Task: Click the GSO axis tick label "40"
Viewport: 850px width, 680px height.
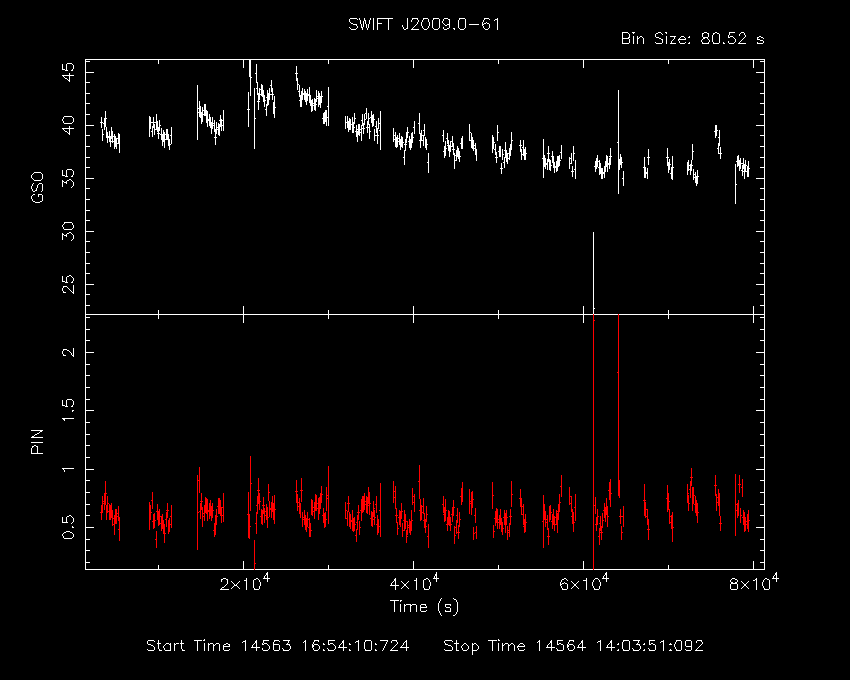Action: click(69, 126)
